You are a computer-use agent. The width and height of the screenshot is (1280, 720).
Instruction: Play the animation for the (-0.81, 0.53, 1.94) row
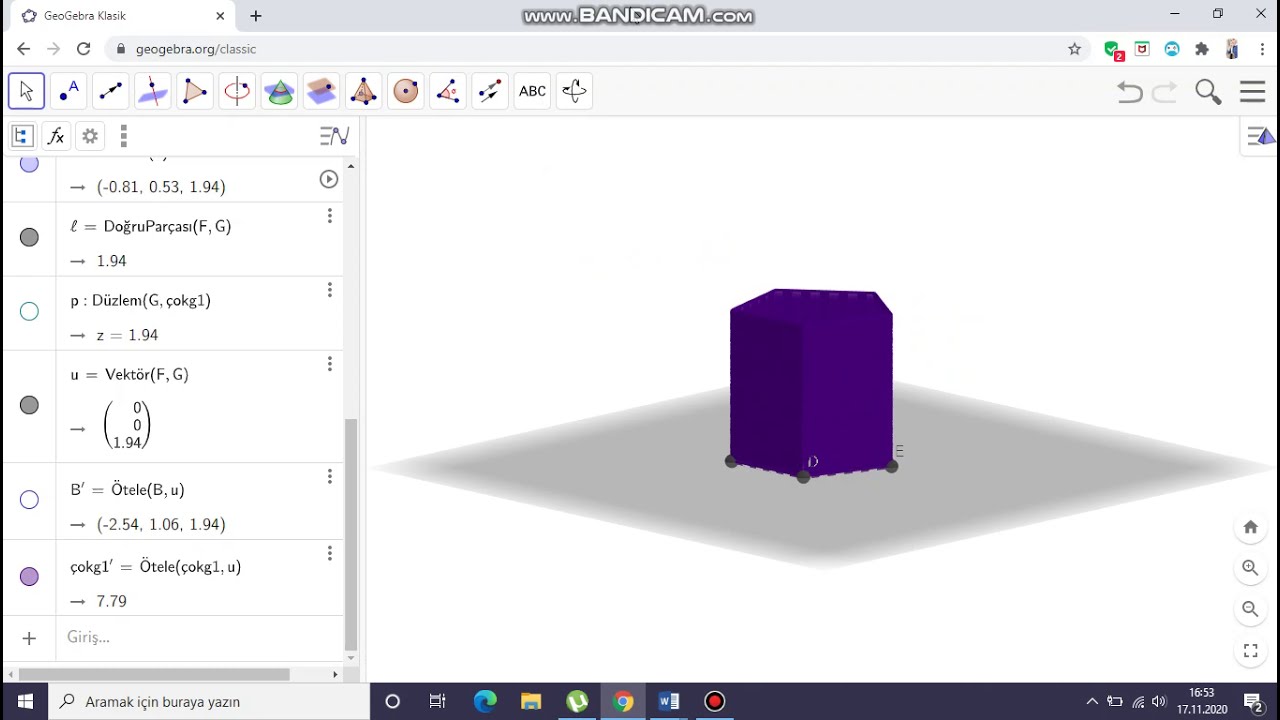tap(329, 179)
